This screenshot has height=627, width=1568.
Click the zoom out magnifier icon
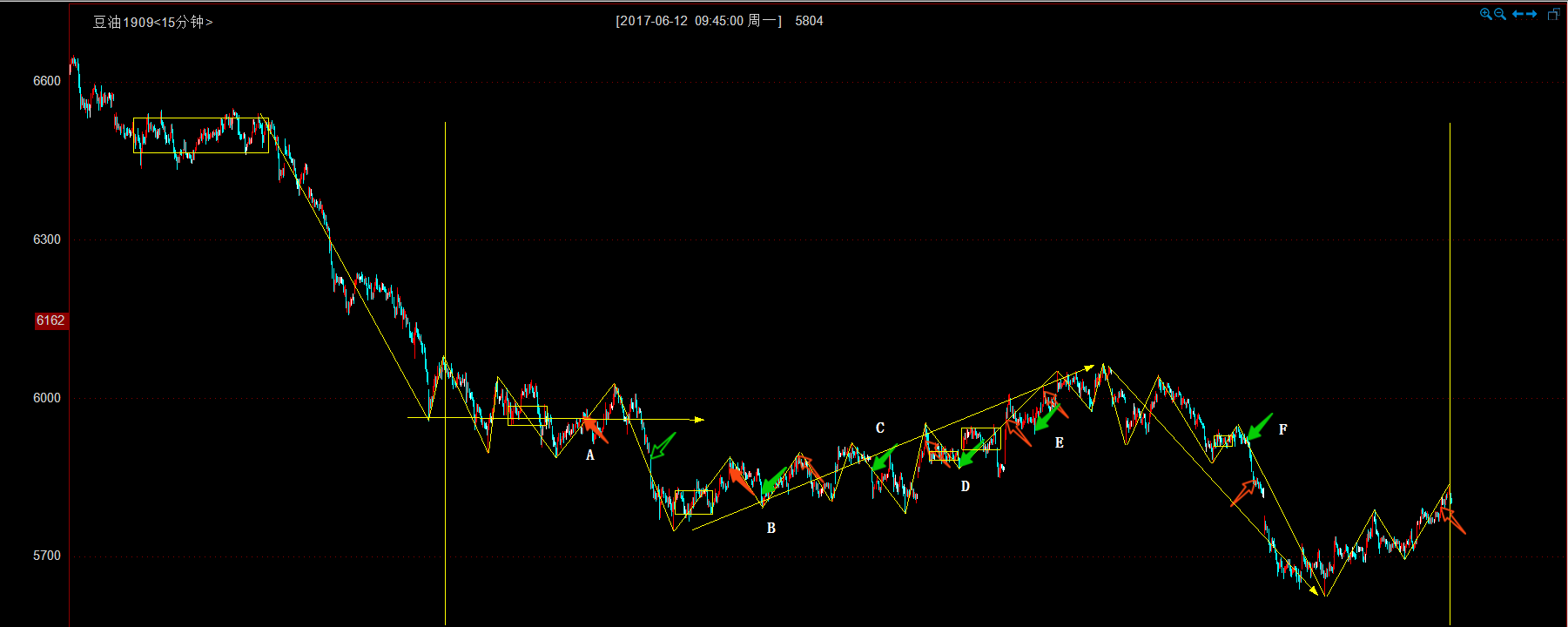point(1500,14)
